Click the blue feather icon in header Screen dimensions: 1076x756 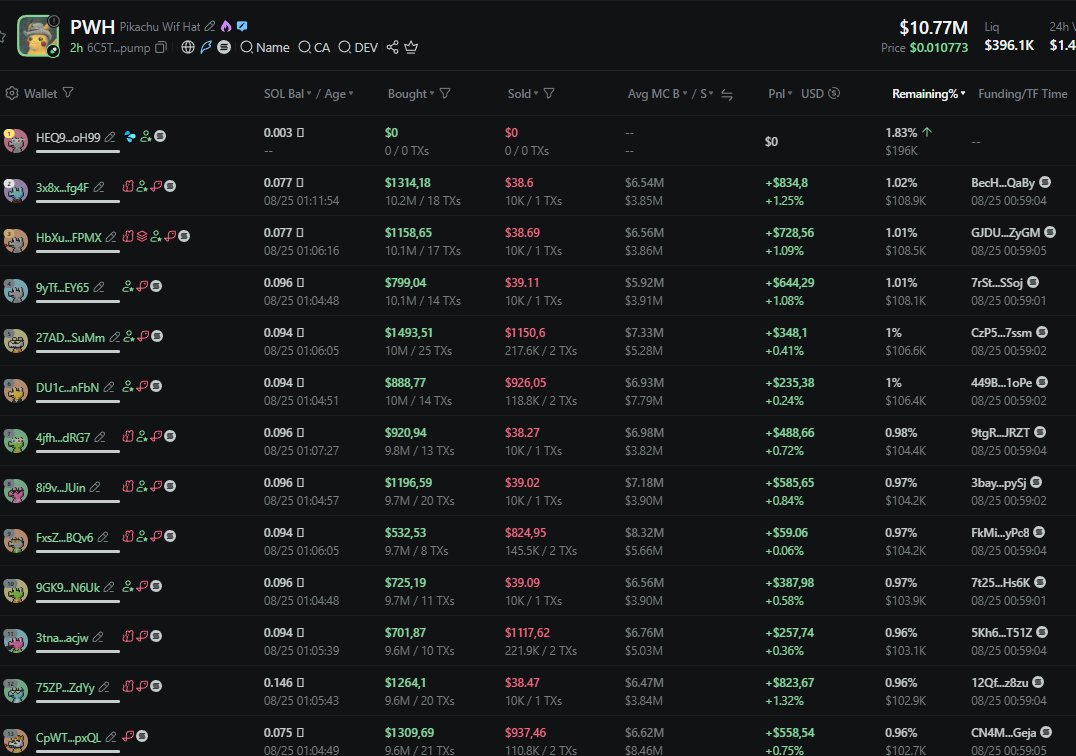pos(206,47)
